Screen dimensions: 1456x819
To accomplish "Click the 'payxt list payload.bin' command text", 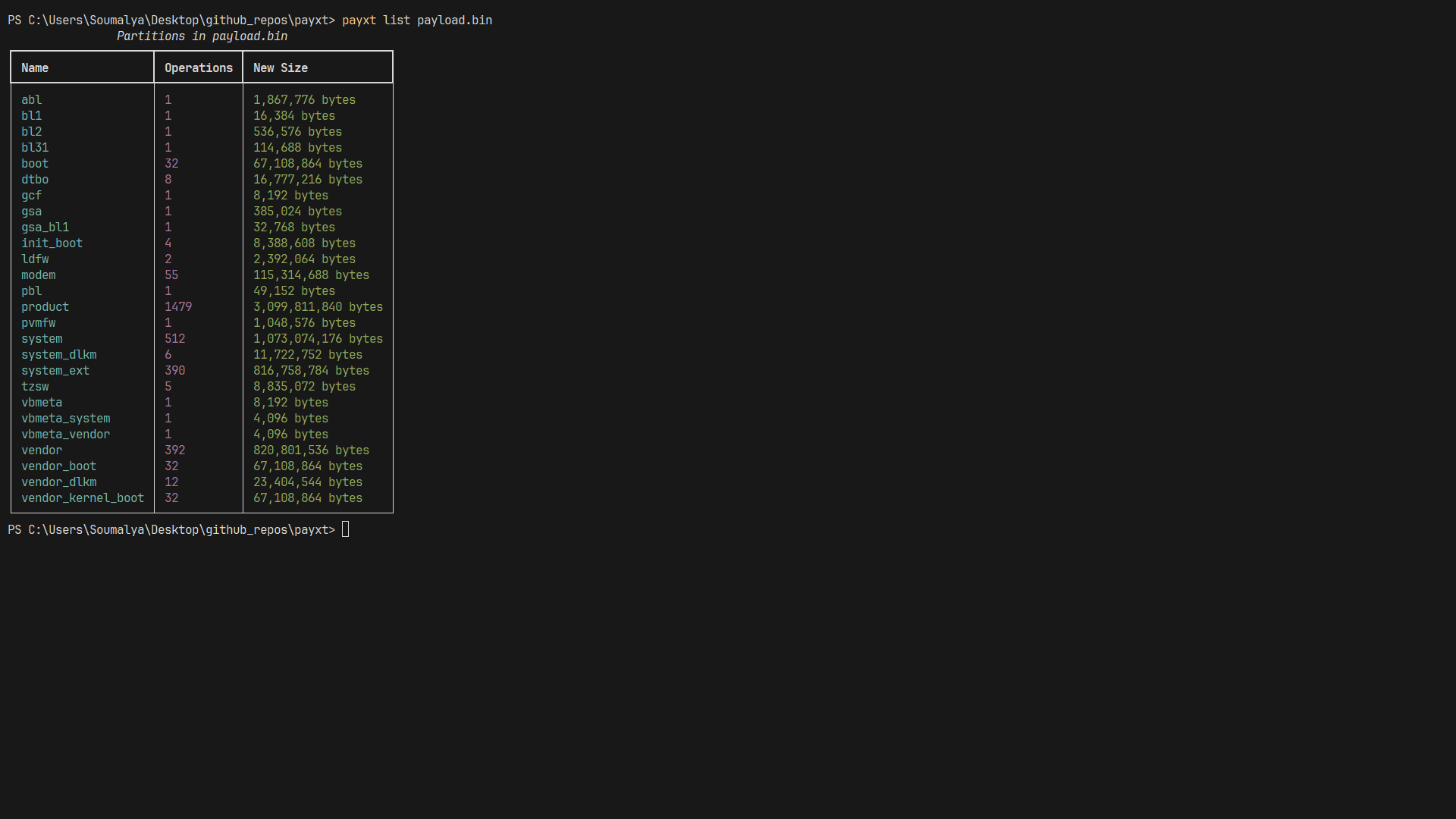I will 417,20.
